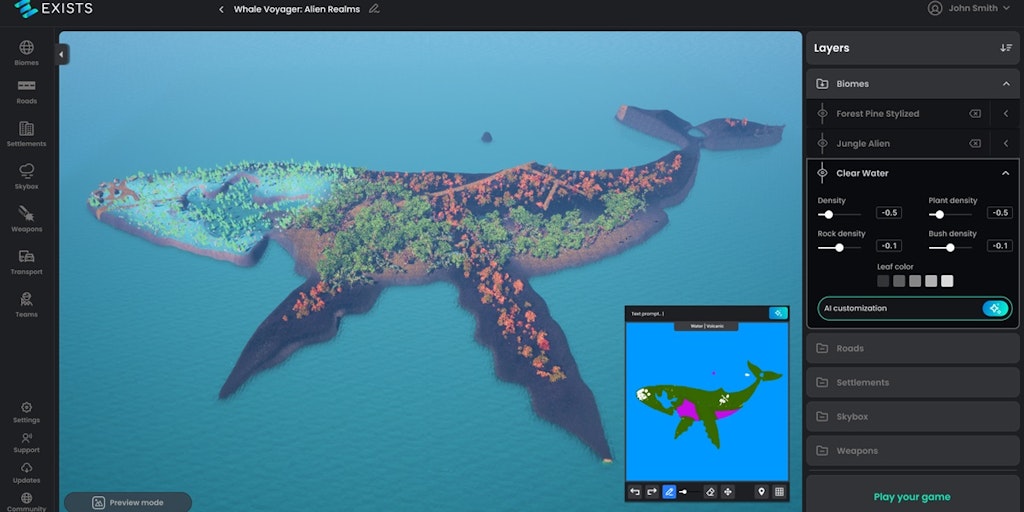Toggle Preview mode
The width and height of the screenshot is (1024, 512).
point(128,502)
